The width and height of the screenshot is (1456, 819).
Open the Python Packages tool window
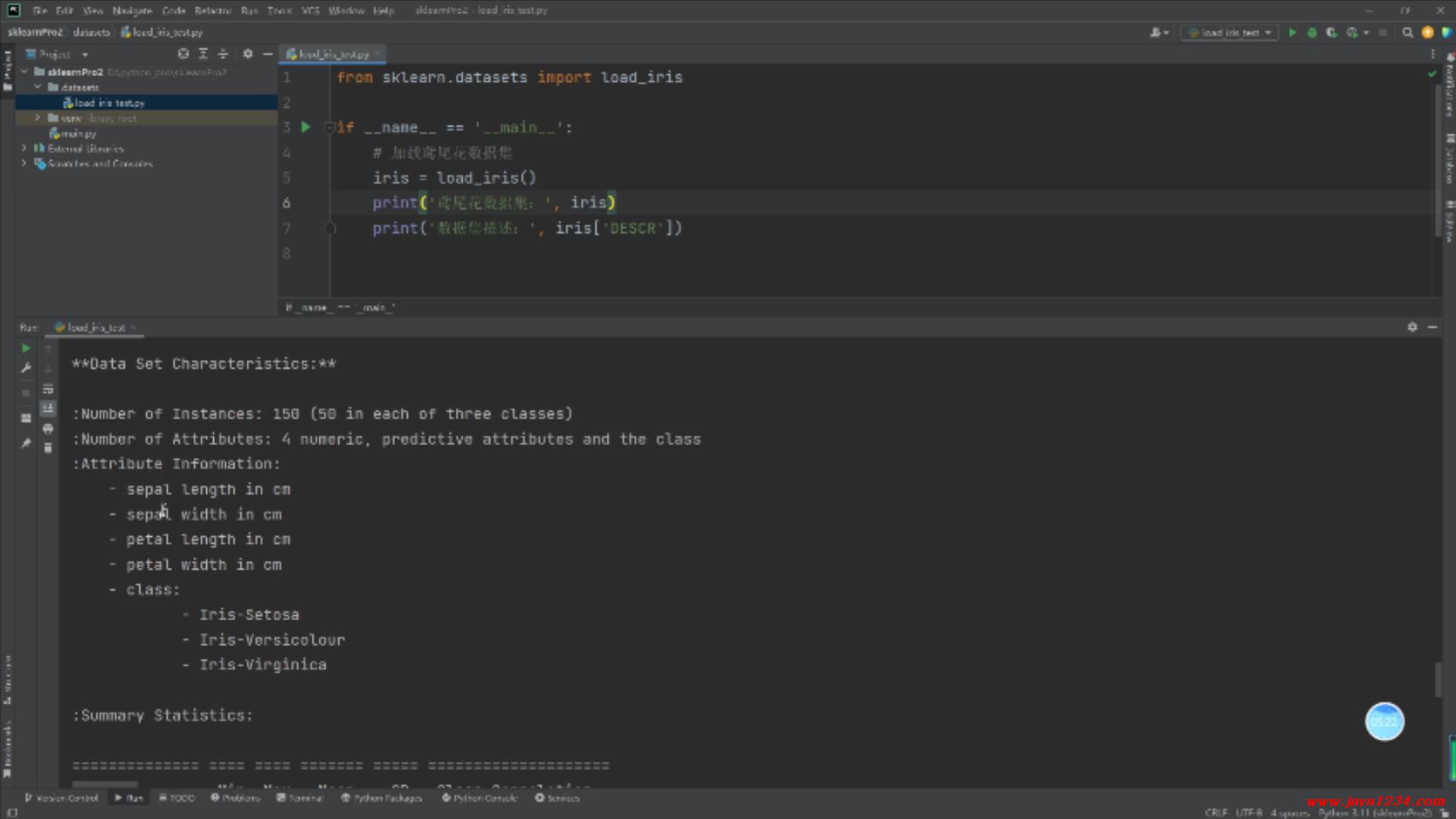[x=381, y=798]
